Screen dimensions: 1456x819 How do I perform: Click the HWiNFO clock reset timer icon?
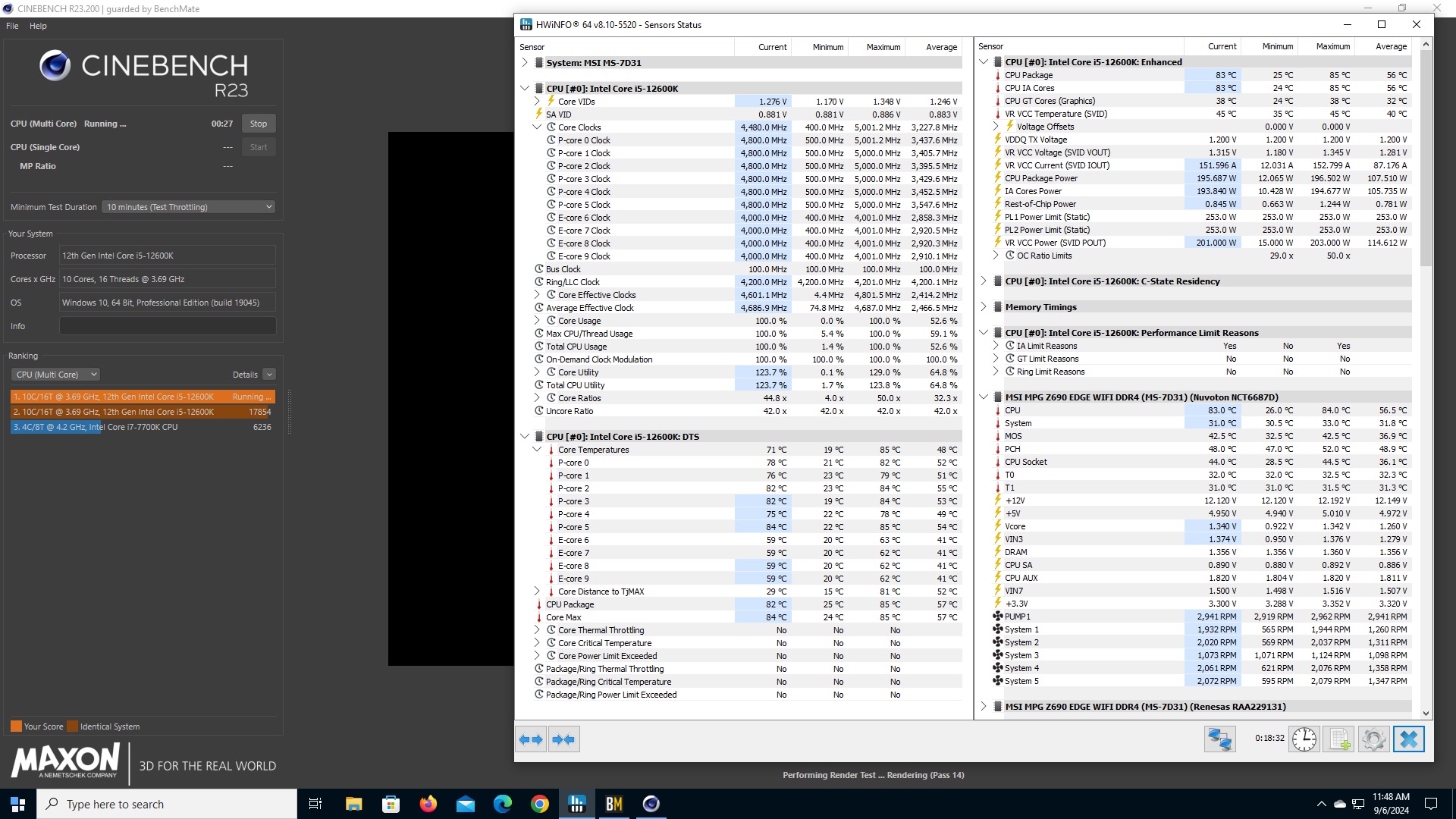click(x=1304, y=739)
